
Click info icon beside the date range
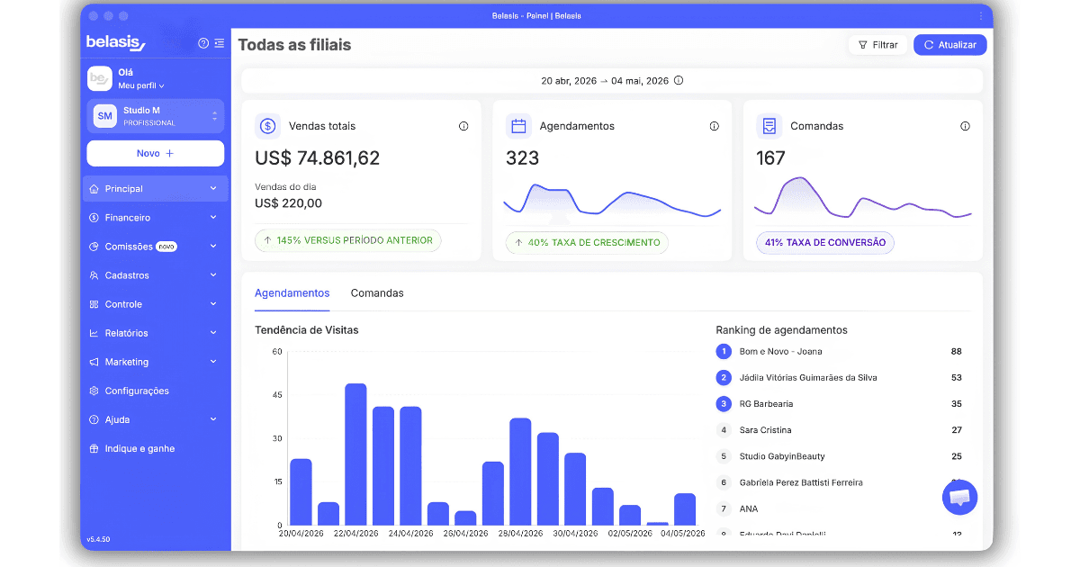coord(678,81)
